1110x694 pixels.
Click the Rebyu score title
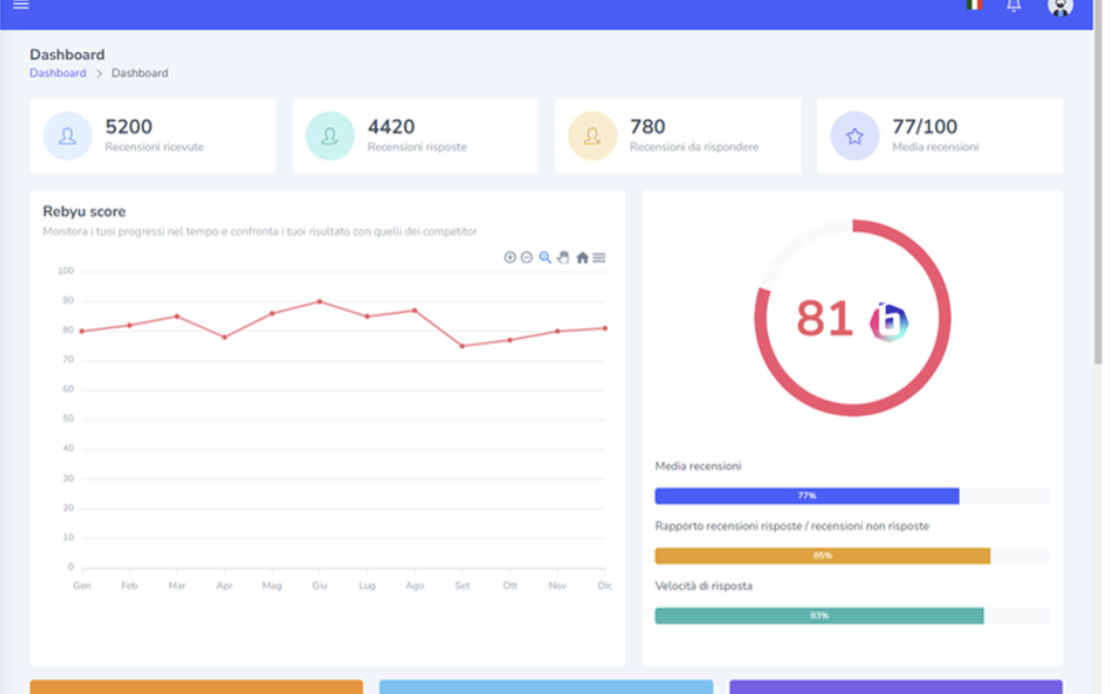[84, 211]
